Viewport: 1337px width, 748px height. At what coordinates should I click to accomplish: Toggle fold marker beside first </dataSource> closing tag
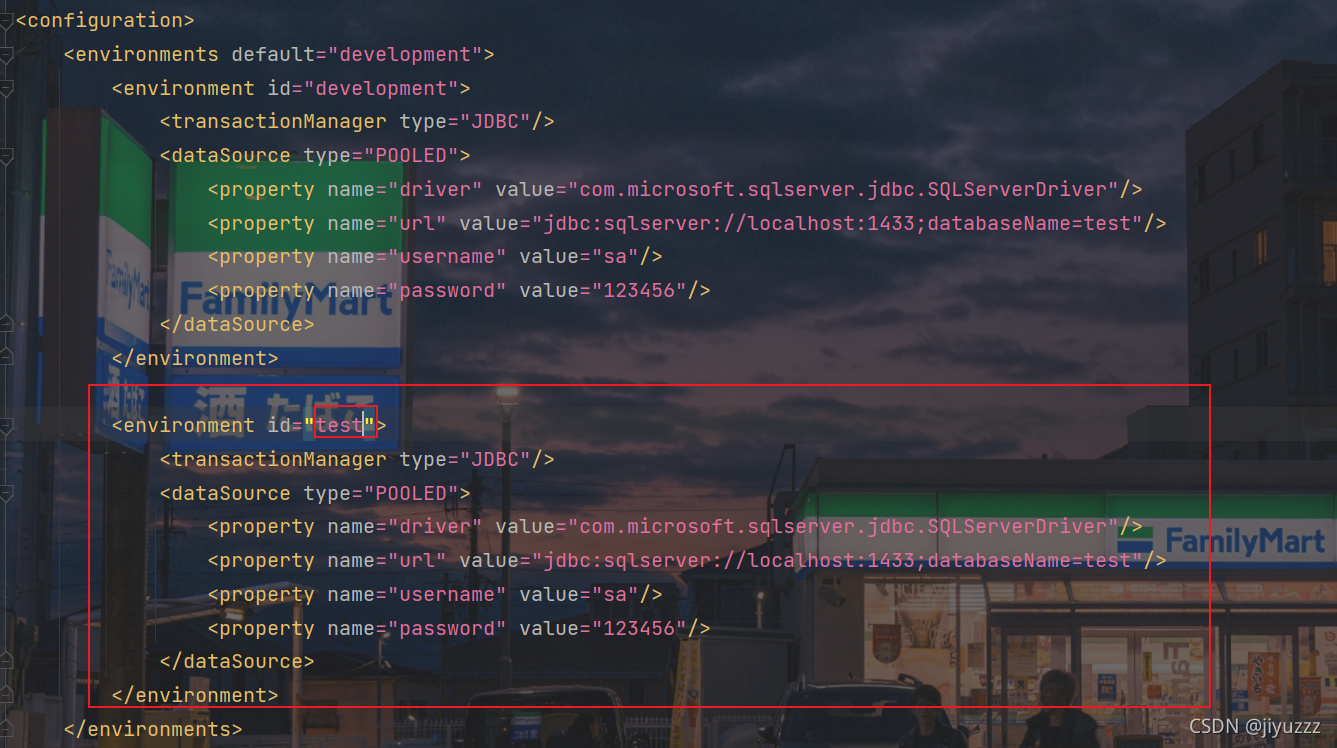(6, 324)
